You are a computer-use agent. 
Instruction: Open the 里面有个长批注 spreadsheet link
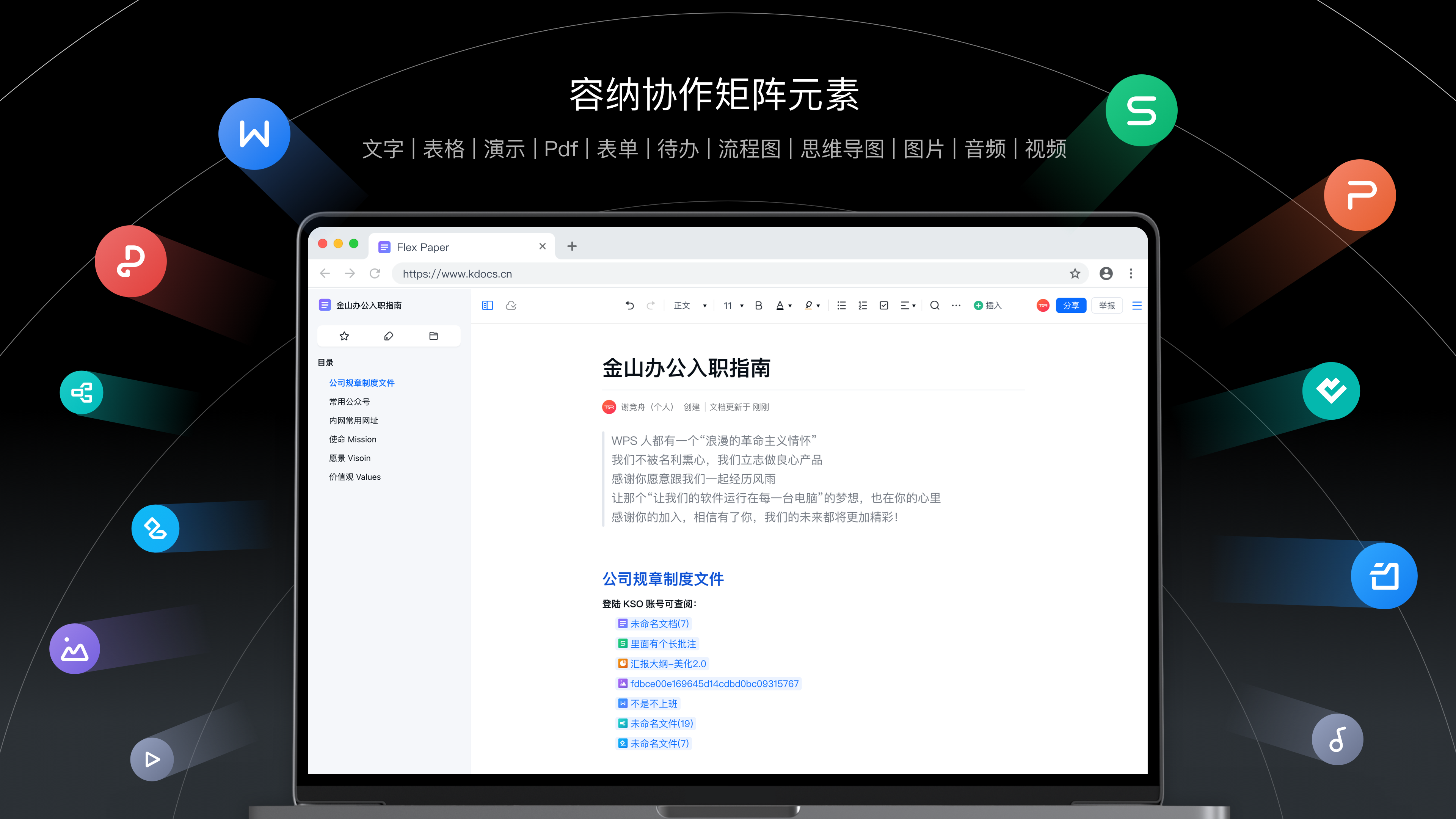click(x=657, y=644)
